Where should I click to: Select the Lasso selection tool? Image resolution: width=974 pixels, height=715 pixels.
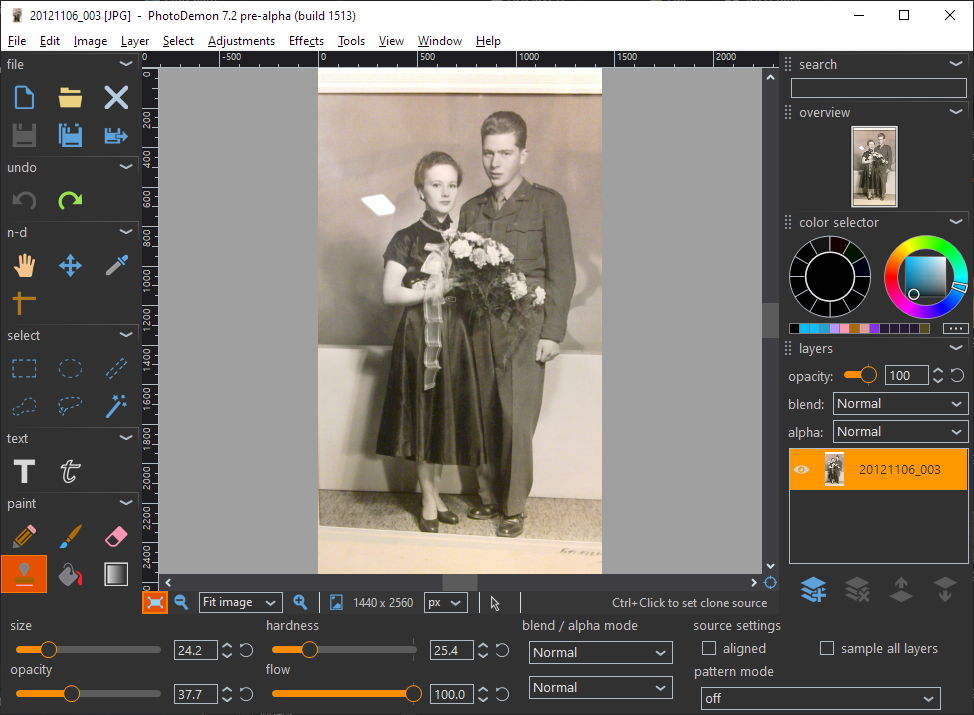coord(70,406)
